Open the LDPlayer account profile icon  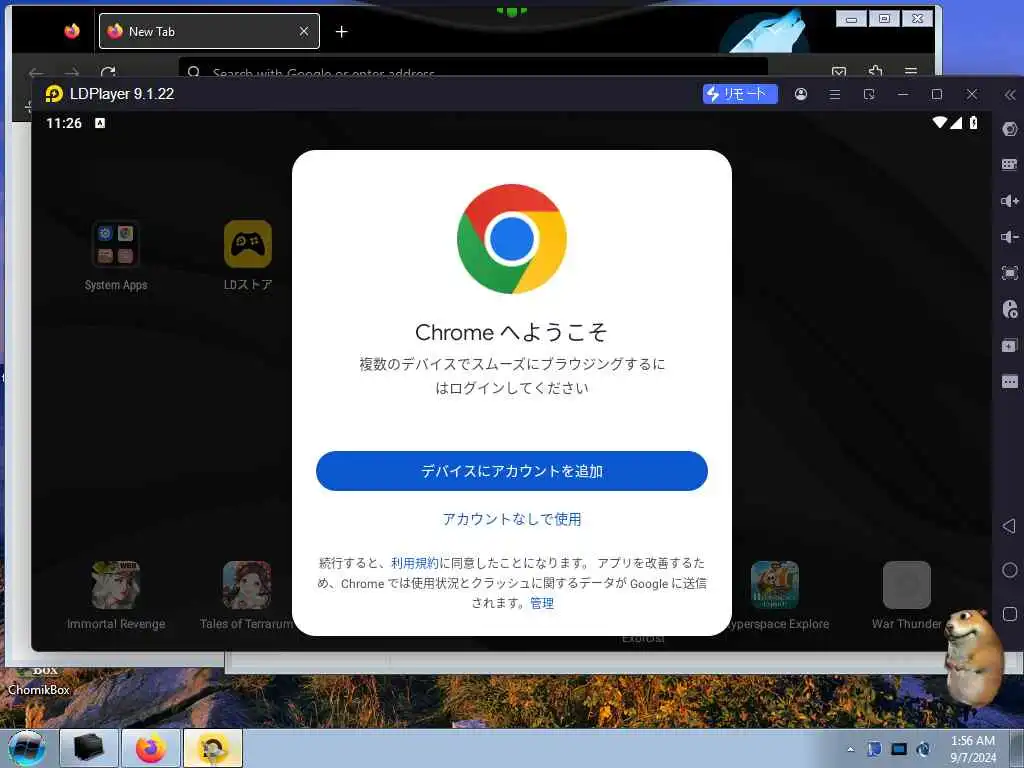801,94
